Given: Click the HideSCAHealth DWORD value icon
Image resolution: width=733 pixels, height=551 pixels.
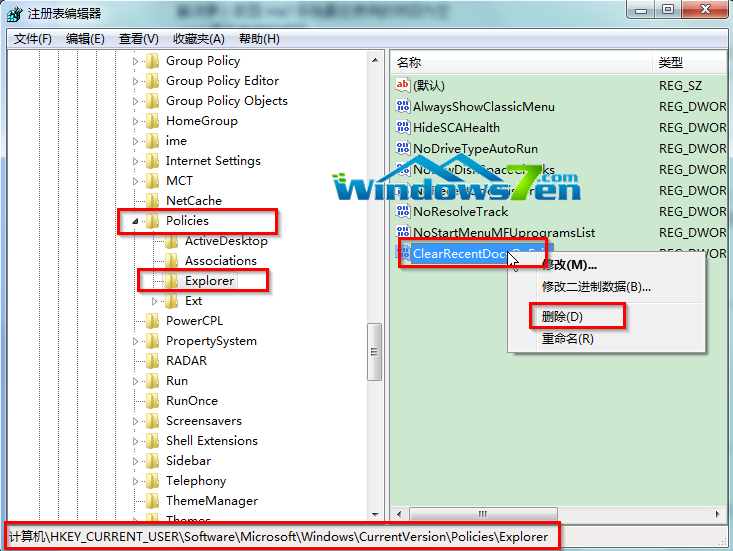Looking at the screenshot, I should pos(402,128).
